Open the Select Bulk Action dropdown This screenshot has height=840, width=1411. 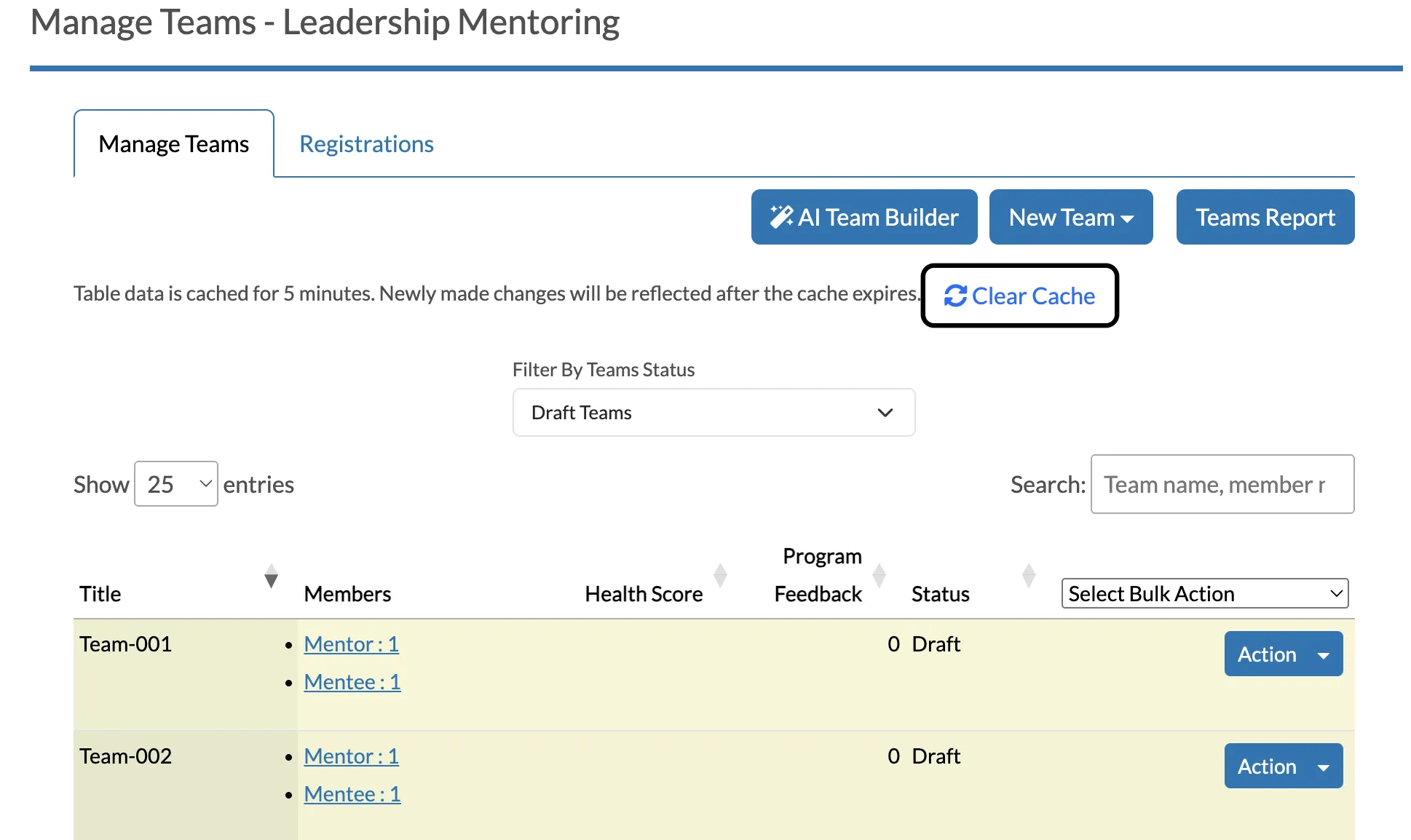pos(1205,594)
